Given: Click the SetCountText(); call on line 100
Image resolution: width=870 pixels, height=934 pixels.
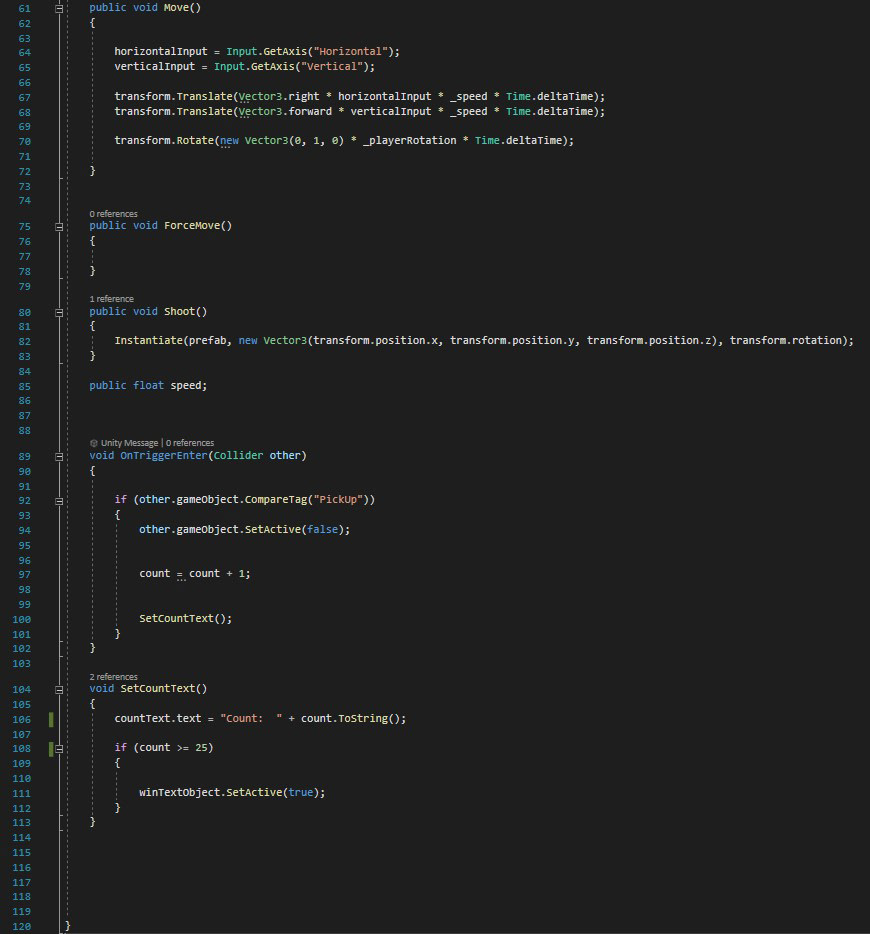Looking at the screenshot, I should pos(186,619).
